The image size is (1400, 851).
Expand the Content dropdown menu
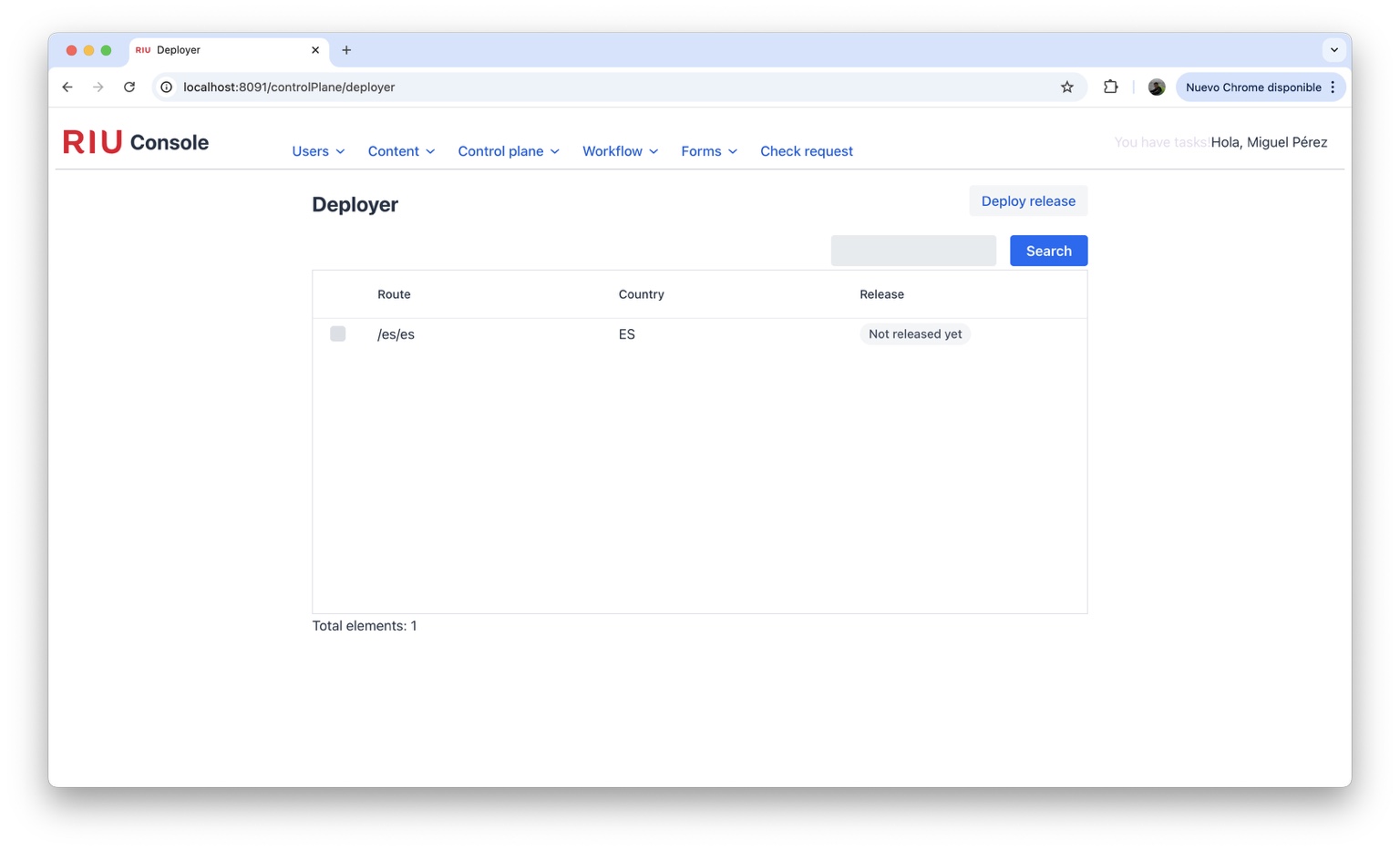coord(401,151)
